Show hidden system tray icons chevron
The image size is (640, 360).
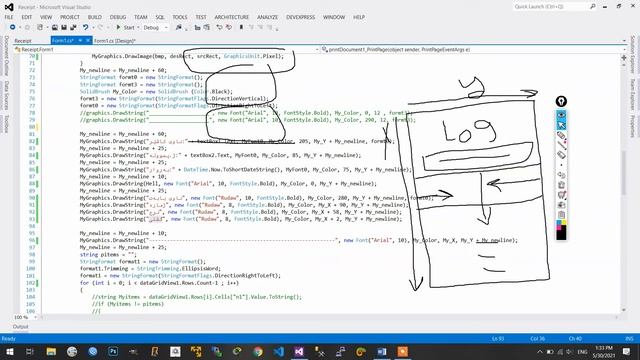point(540,352)
